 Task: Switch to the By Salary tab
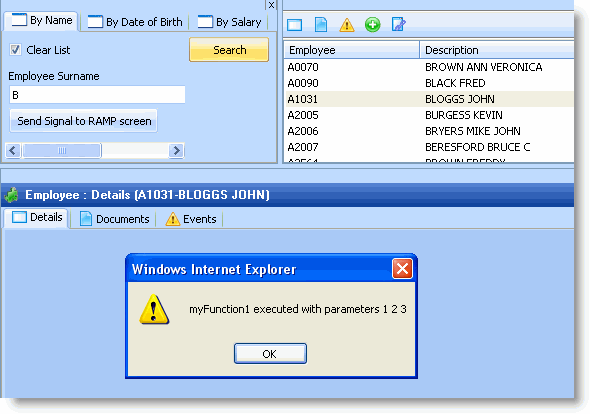coord(229,22)
